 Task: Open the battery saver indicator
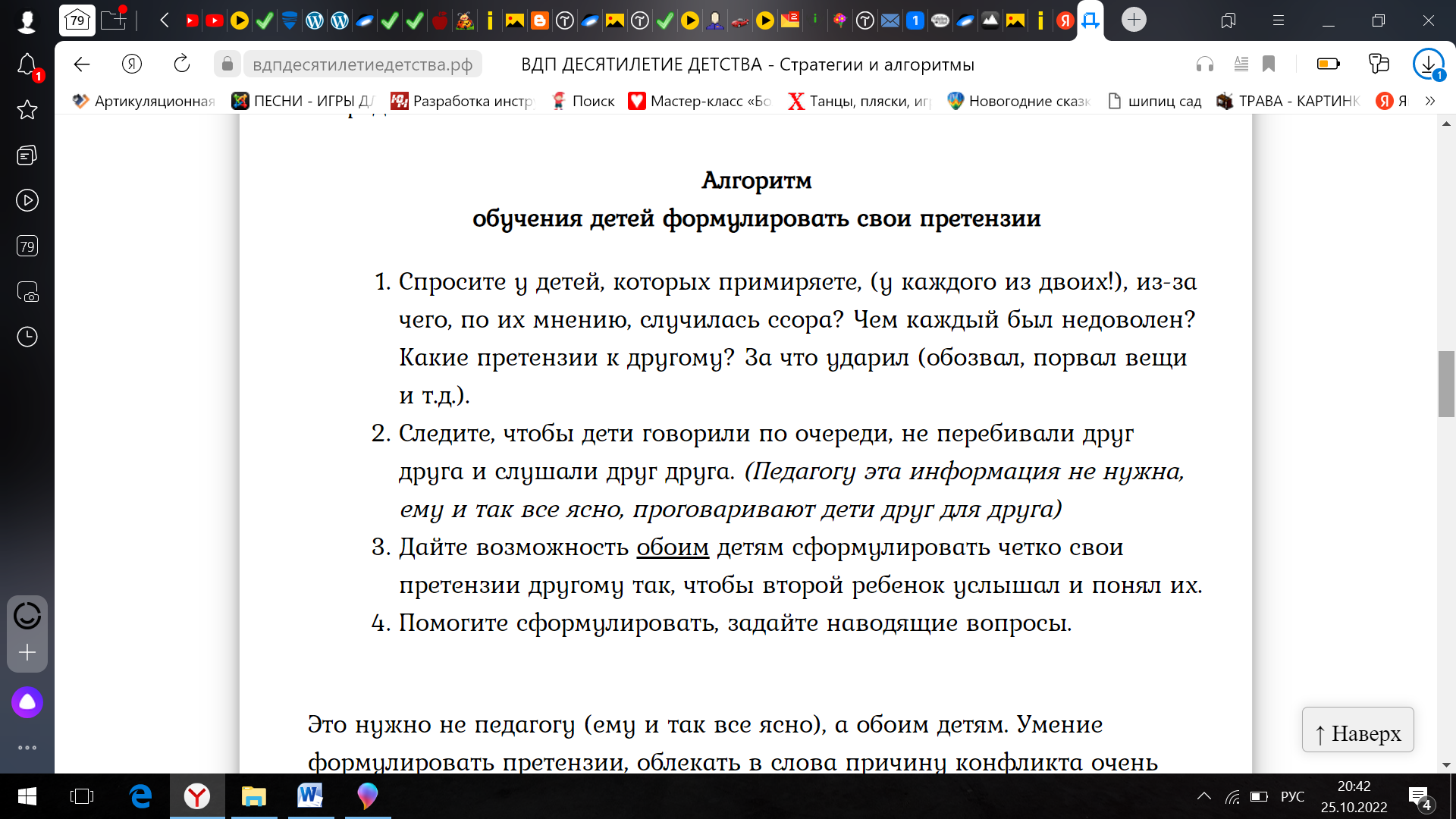[x=1329, y=64]
